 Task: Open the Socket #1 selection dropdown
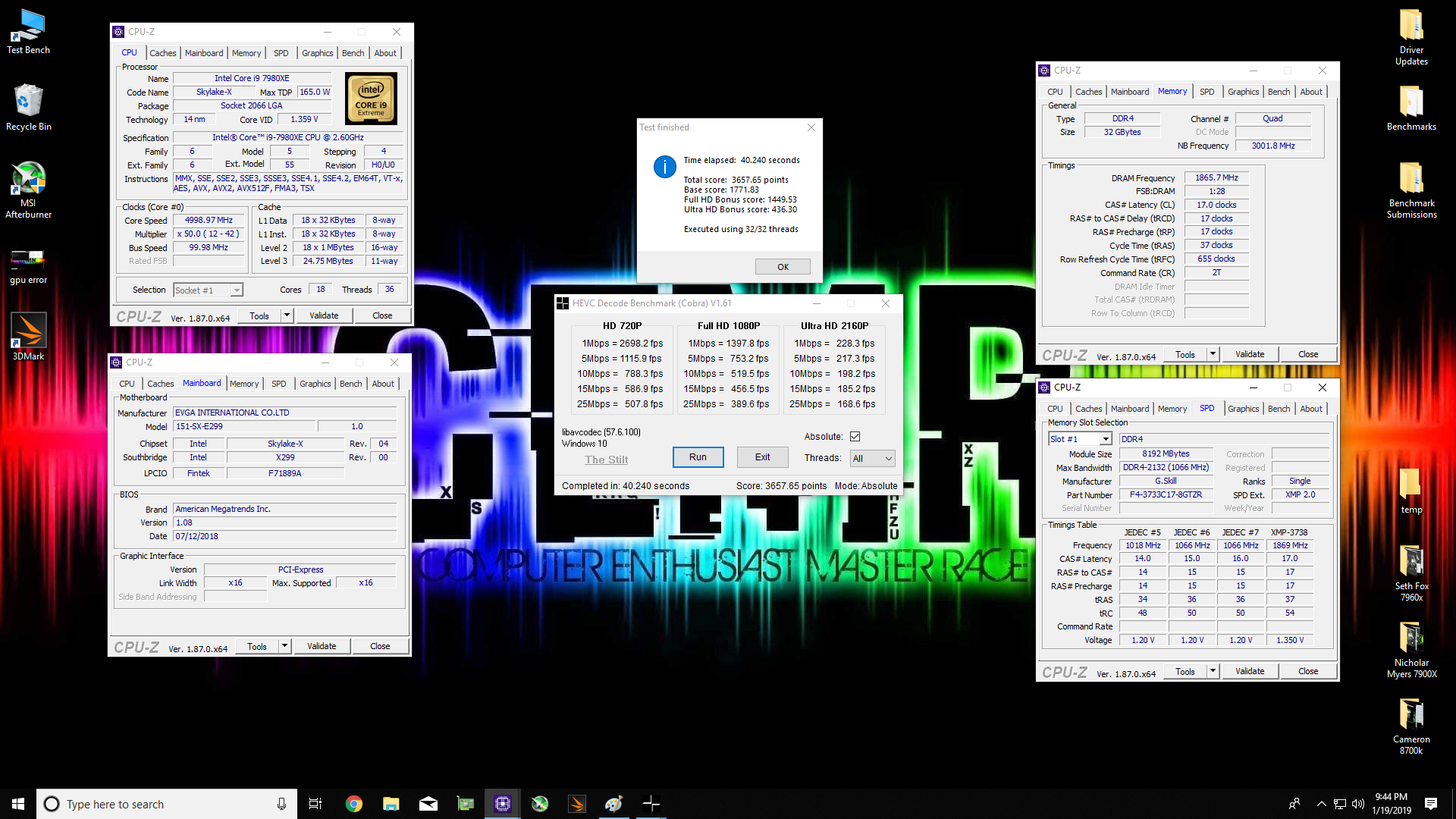tap(208, 290)
